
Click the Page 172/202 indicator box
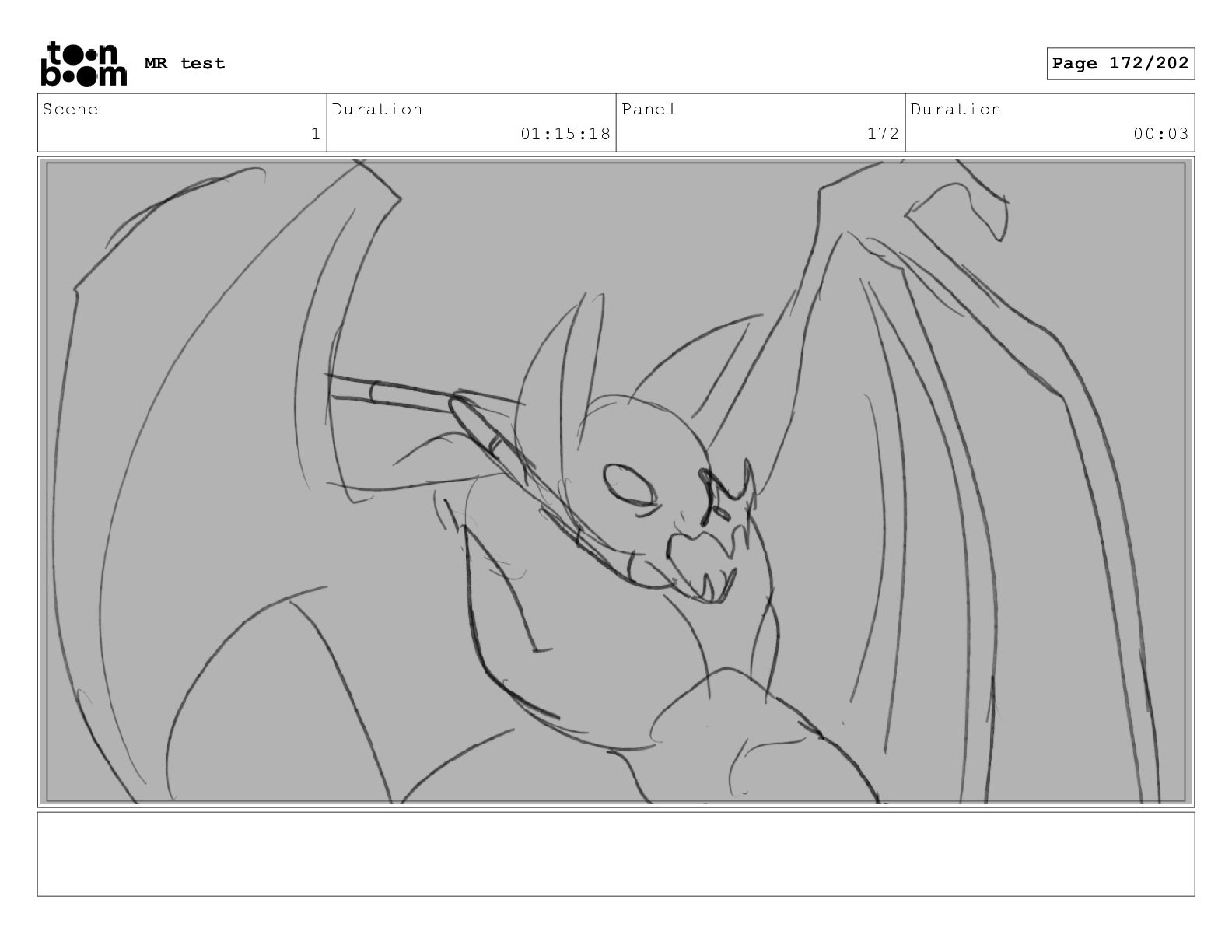tap(1119, 64)
